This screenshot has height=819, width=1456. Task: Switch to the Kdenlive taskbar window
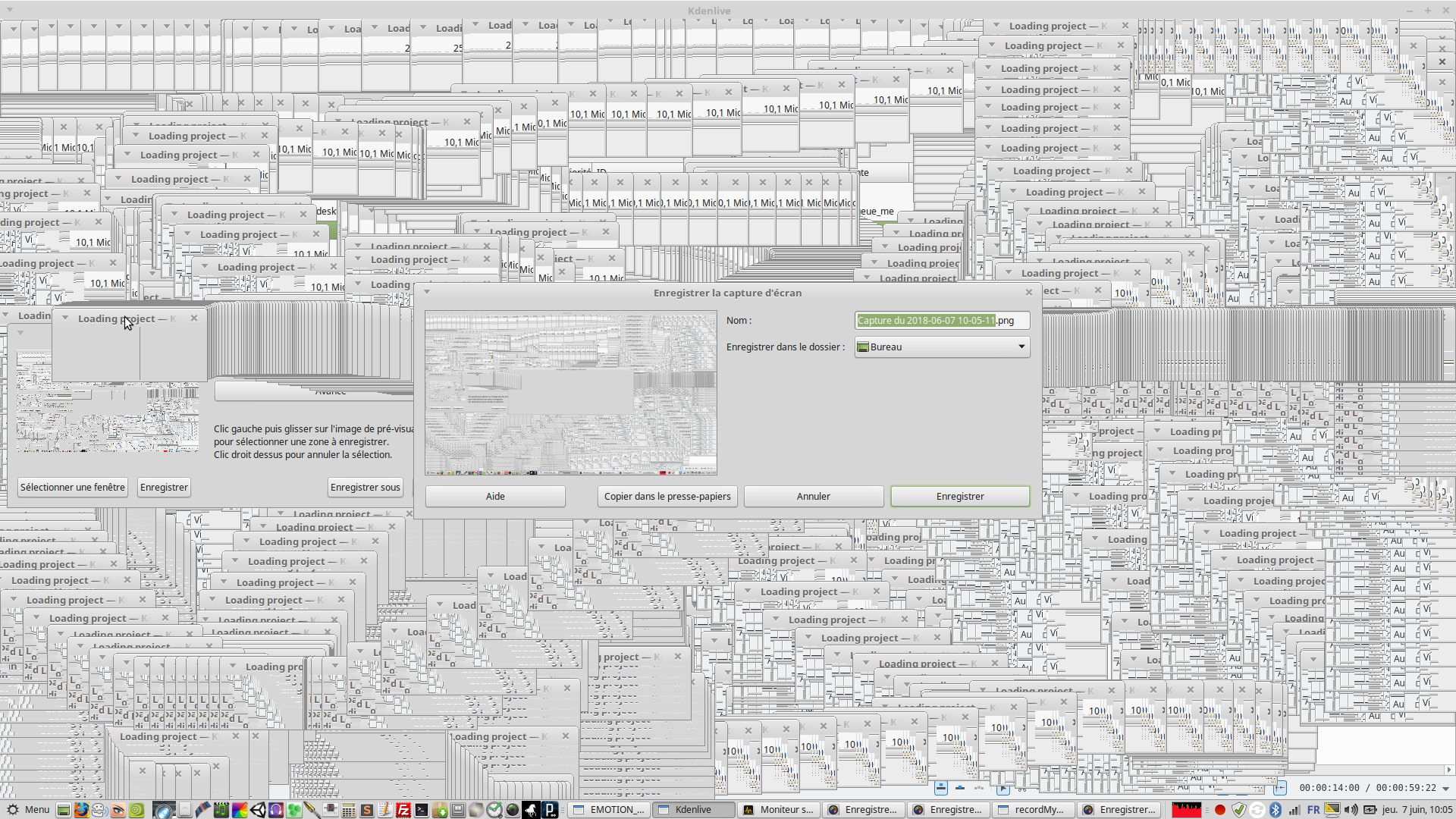coord(693,810)
